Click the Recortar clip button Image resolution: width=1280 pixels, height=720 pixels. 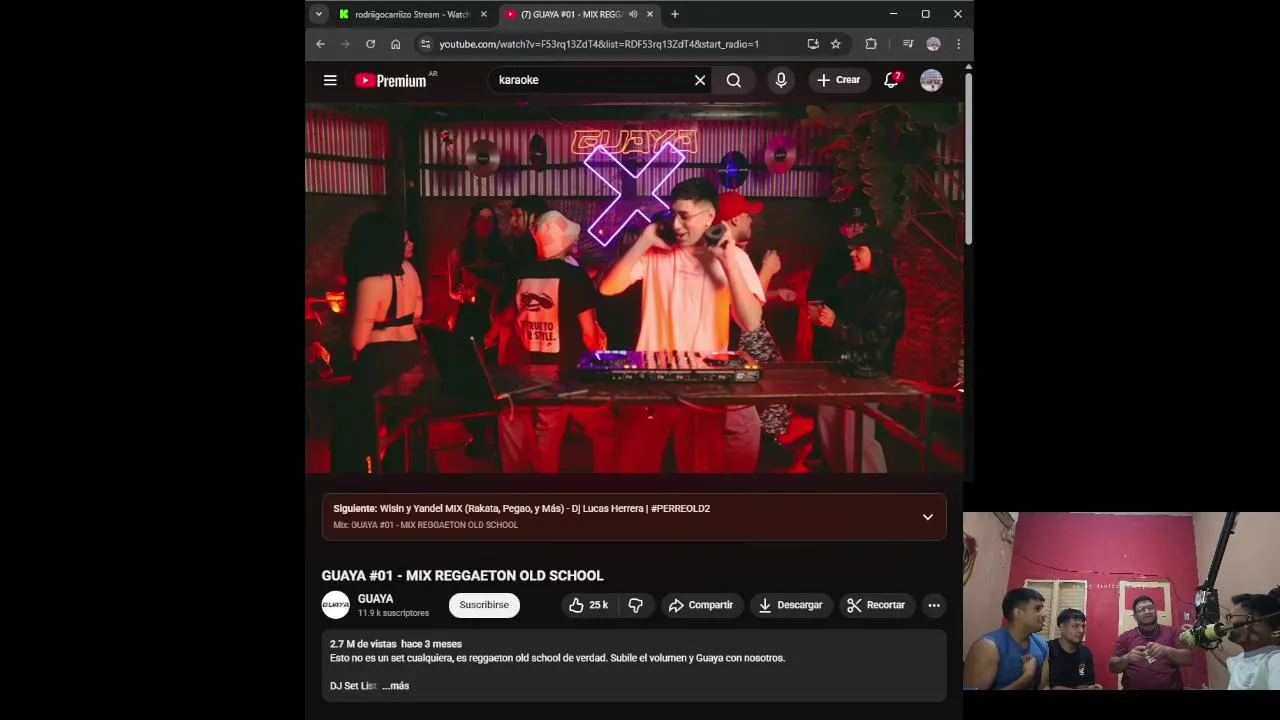point(876,605)
